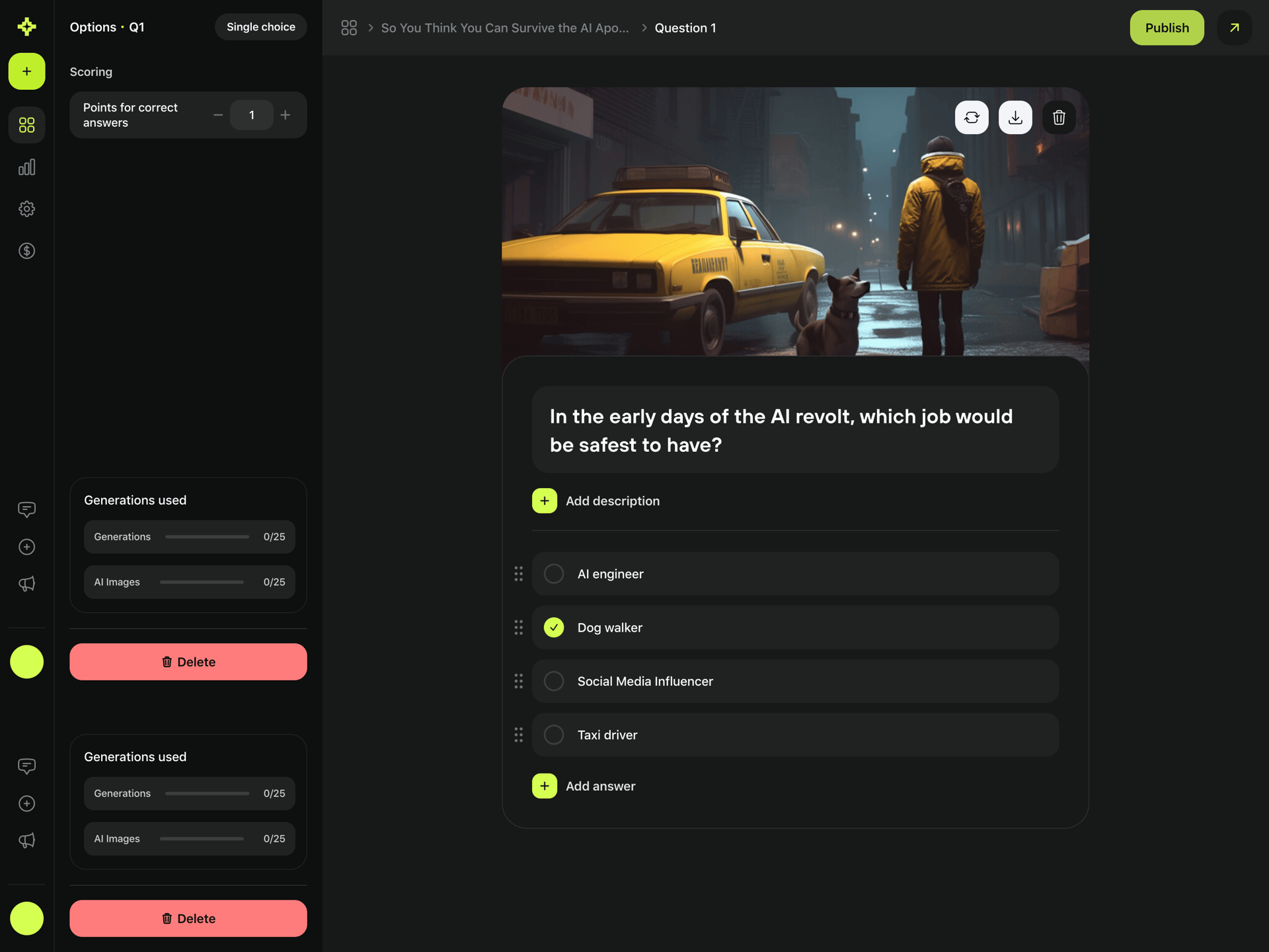Select the 'Taxi driver' answer radio
Viewport: 1269px width, 952px height.
[x=554, y=735]
